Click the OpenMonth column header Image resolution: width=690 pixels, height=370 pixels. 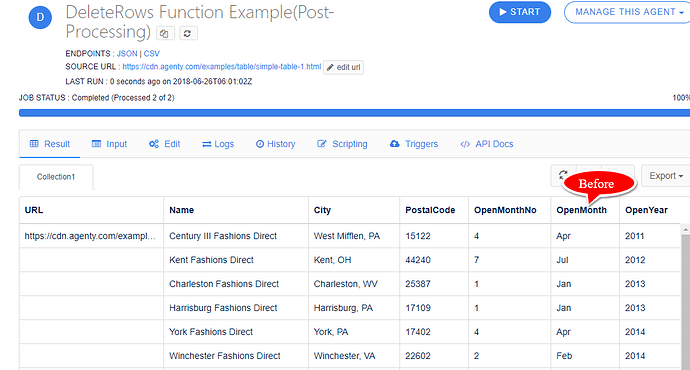(585, 210)
